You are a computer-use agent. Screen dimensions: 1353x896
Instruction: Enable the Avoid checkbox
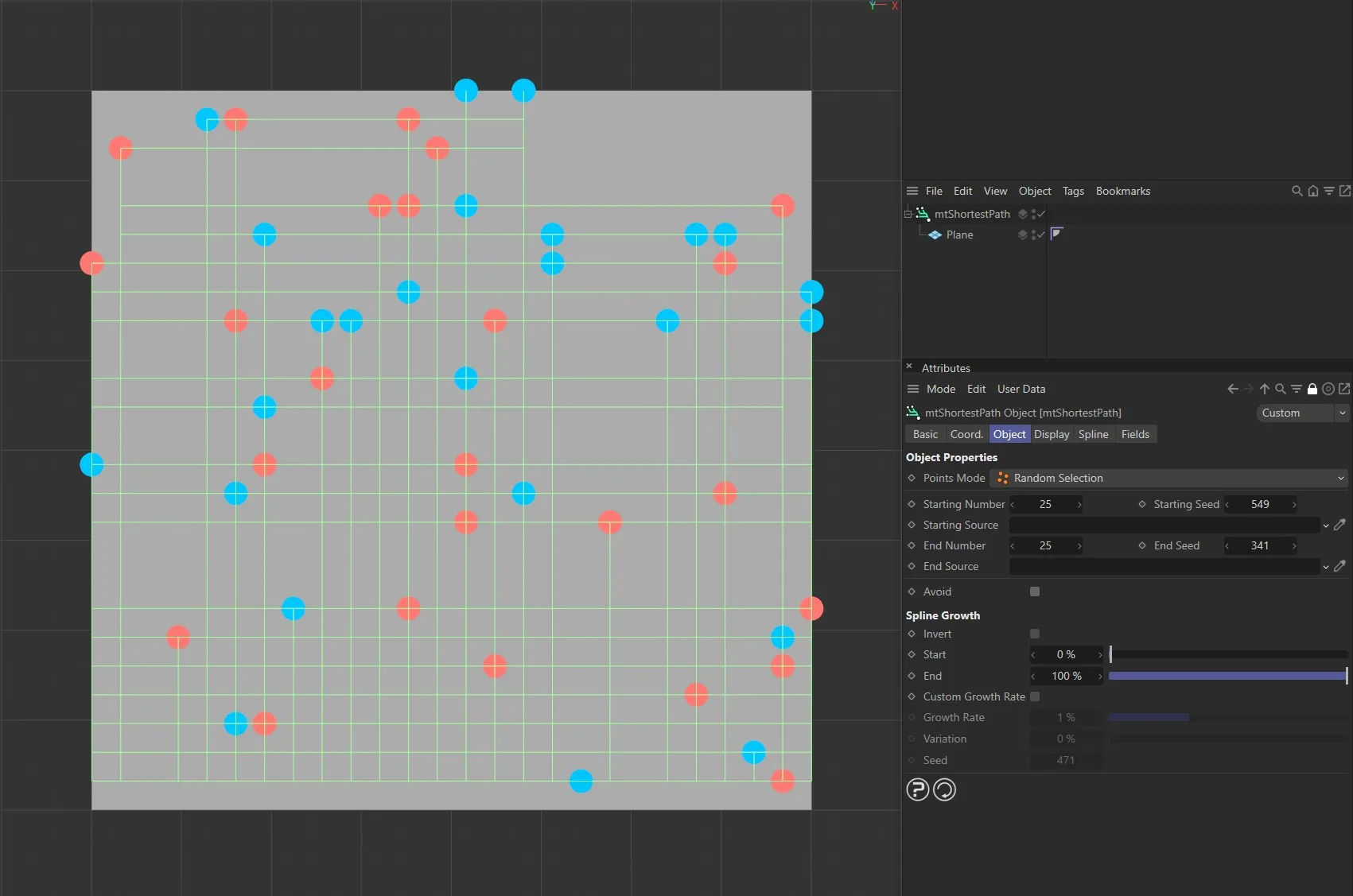point(1035,592)
